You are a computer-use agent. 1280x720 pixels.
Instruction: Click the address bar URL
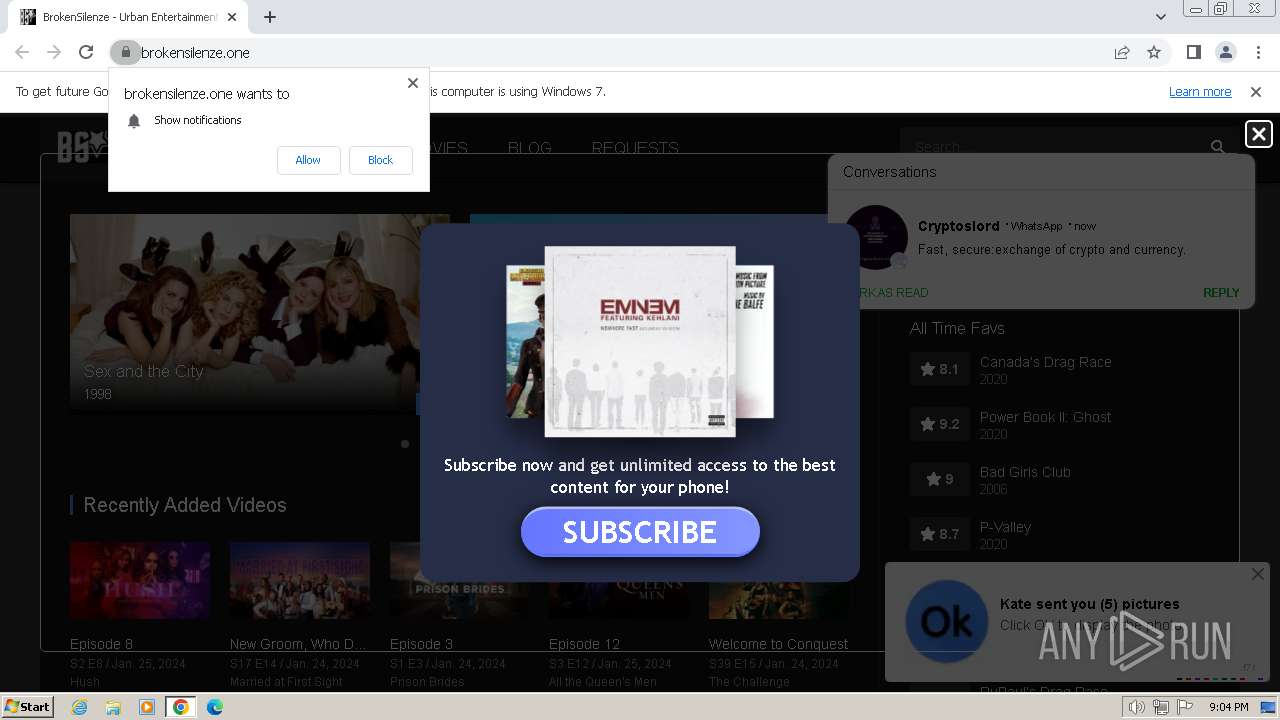pos(195,52)
